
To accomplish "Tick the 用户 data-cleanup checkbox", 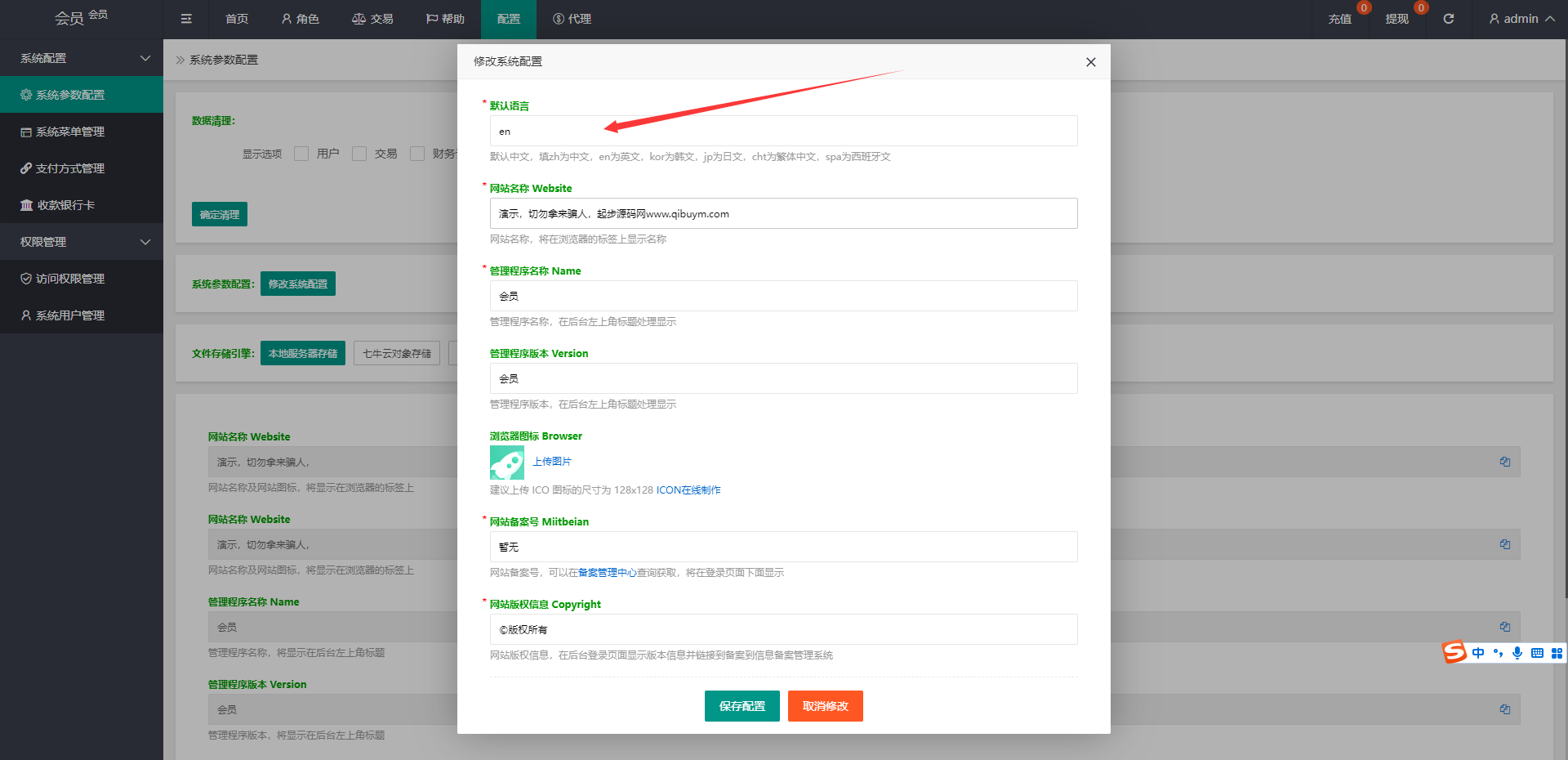I will click(x=301, y=154).
